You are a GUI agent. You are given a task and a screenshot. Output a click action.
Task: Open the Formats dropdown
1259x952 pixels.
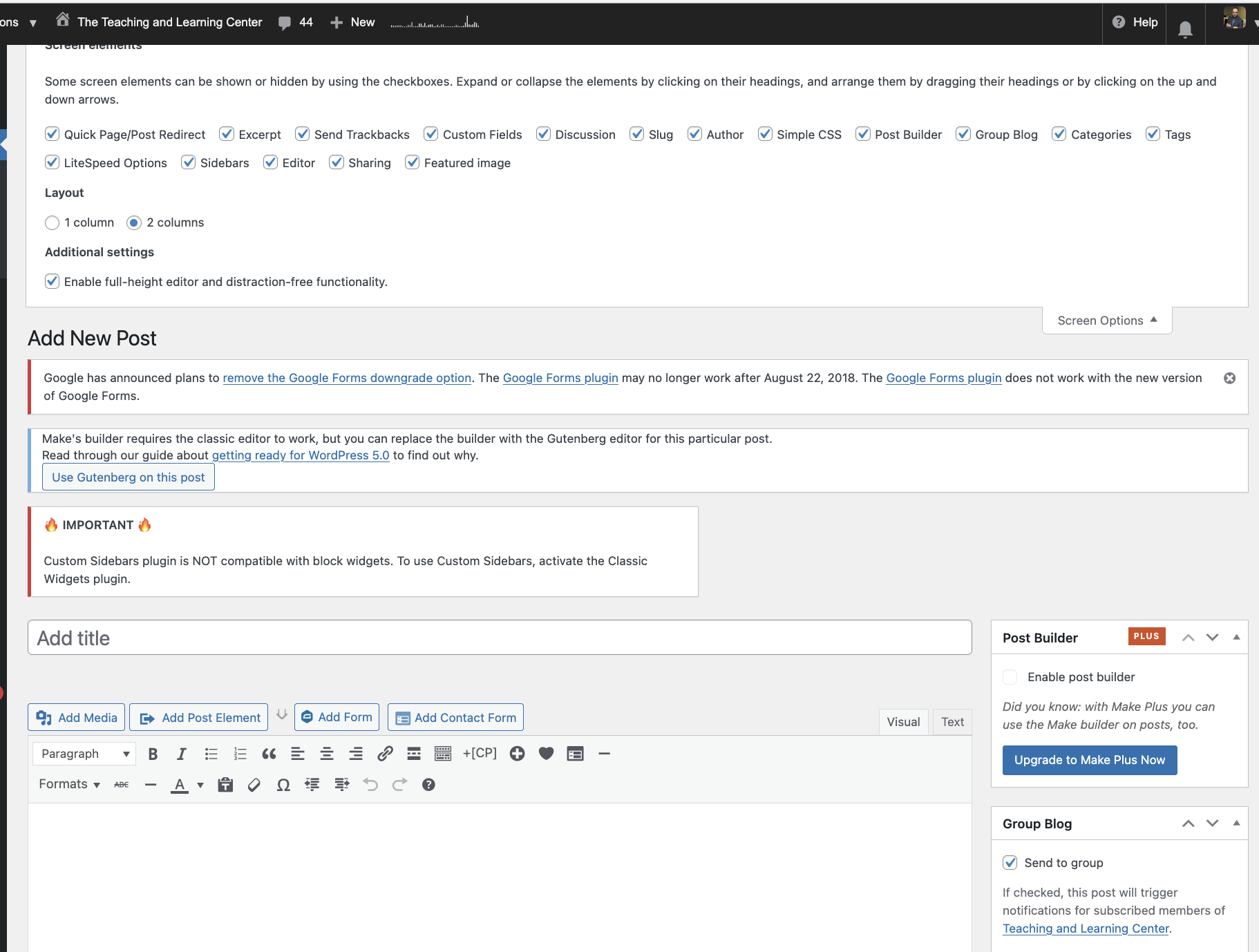[69, 784]
